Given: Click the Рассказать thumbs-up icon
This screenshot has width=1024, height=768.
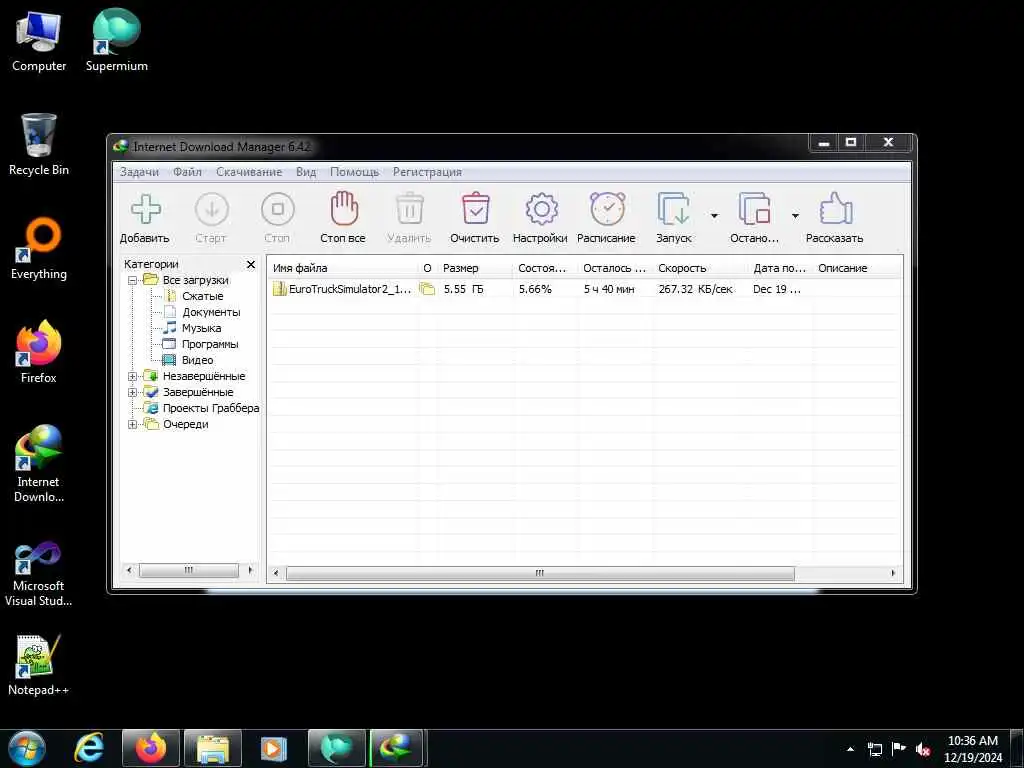Looking at the screenshot, I should tap(835, 209).
